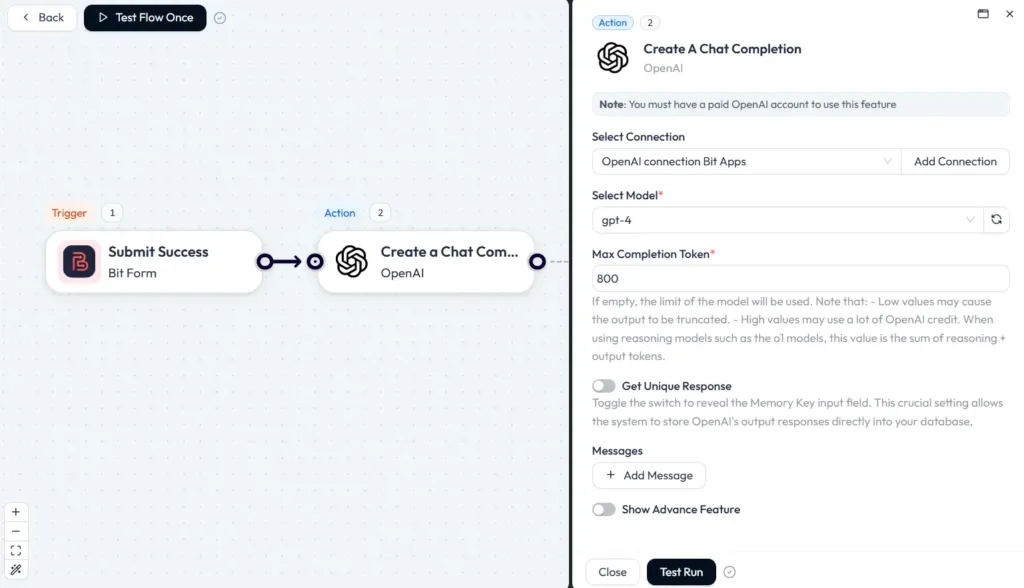Refresh the model list with the reload icon
This screenshot has height=588, width=1024.
996,219
